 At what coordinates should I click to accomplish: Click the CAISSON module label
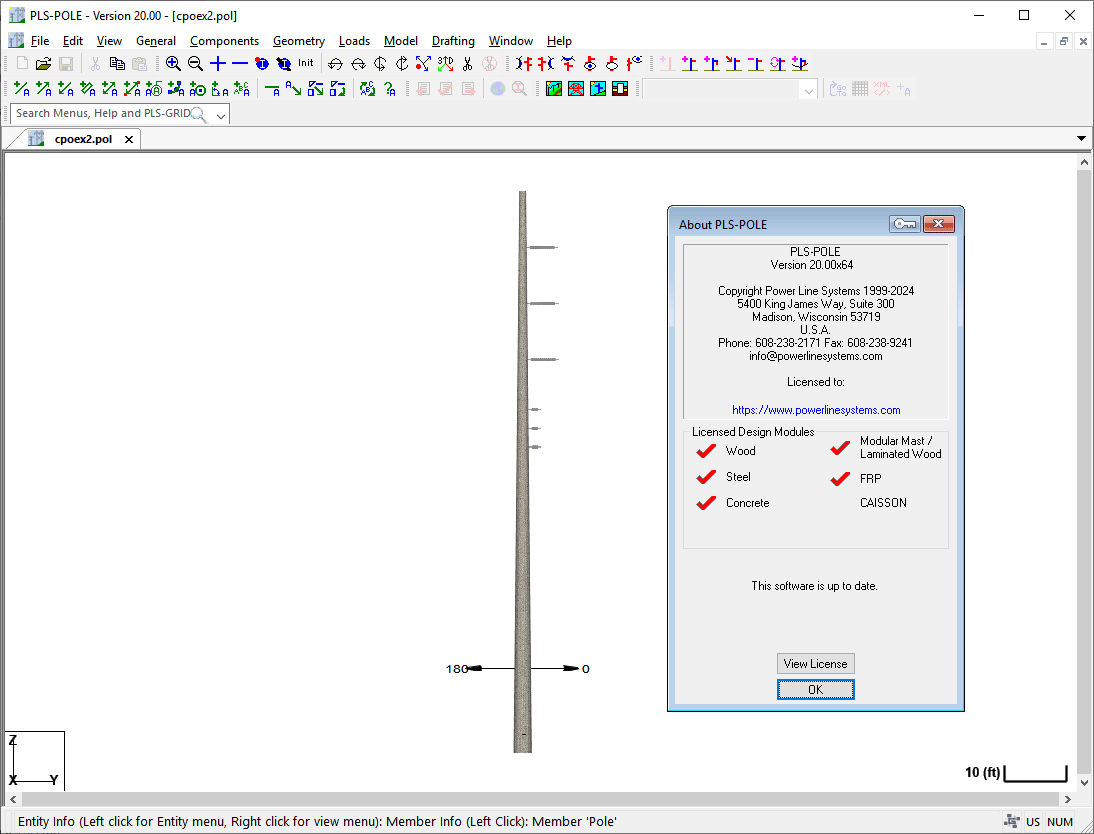coord(883,502)
